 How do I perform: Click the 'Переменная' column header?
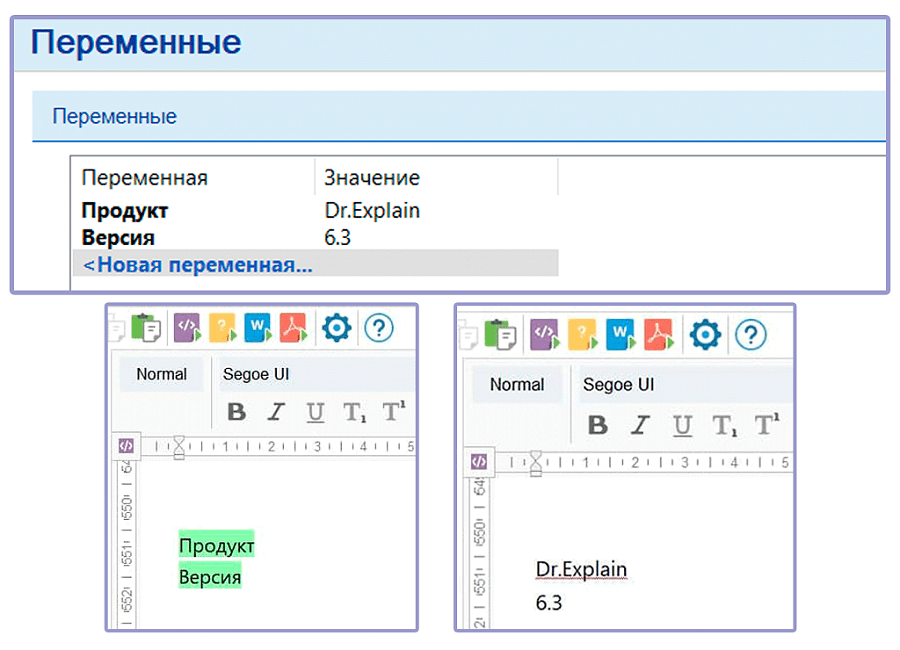pos(145,177)
